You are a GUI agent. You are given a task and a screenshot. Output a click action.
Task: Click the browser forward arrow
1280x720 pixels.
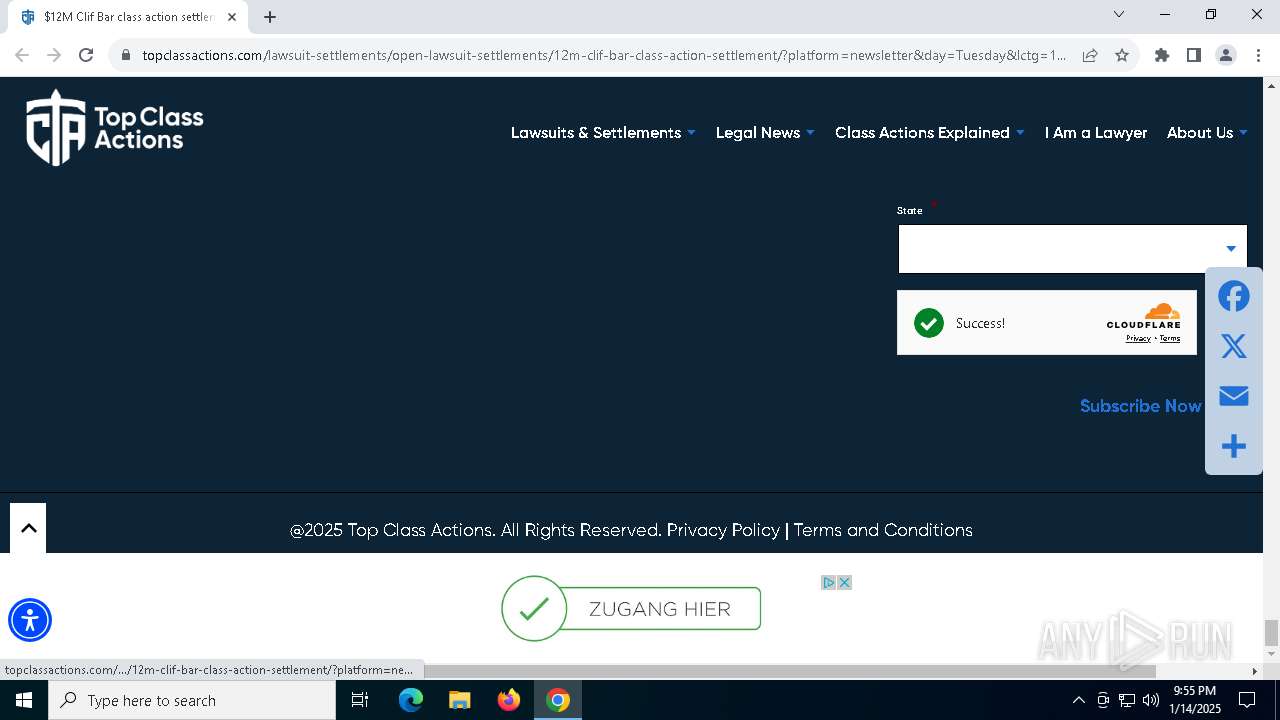(54, 55)
